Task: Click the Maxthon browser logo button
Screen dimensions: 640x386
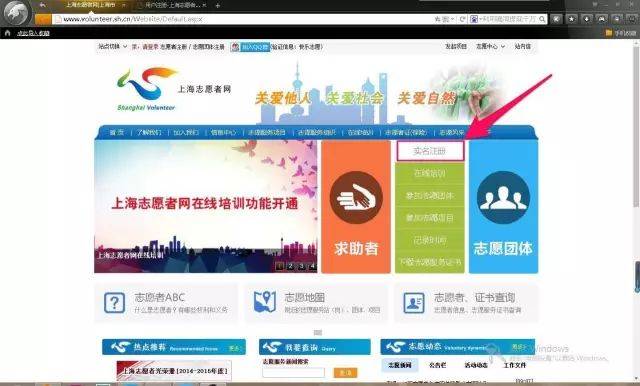Action: [16, 13]
